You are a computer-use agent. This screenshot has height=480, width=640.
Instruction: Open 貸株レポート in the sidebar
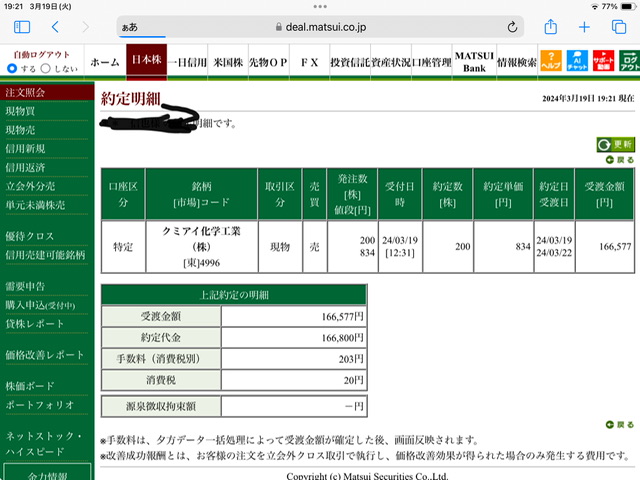coord(35,324)
